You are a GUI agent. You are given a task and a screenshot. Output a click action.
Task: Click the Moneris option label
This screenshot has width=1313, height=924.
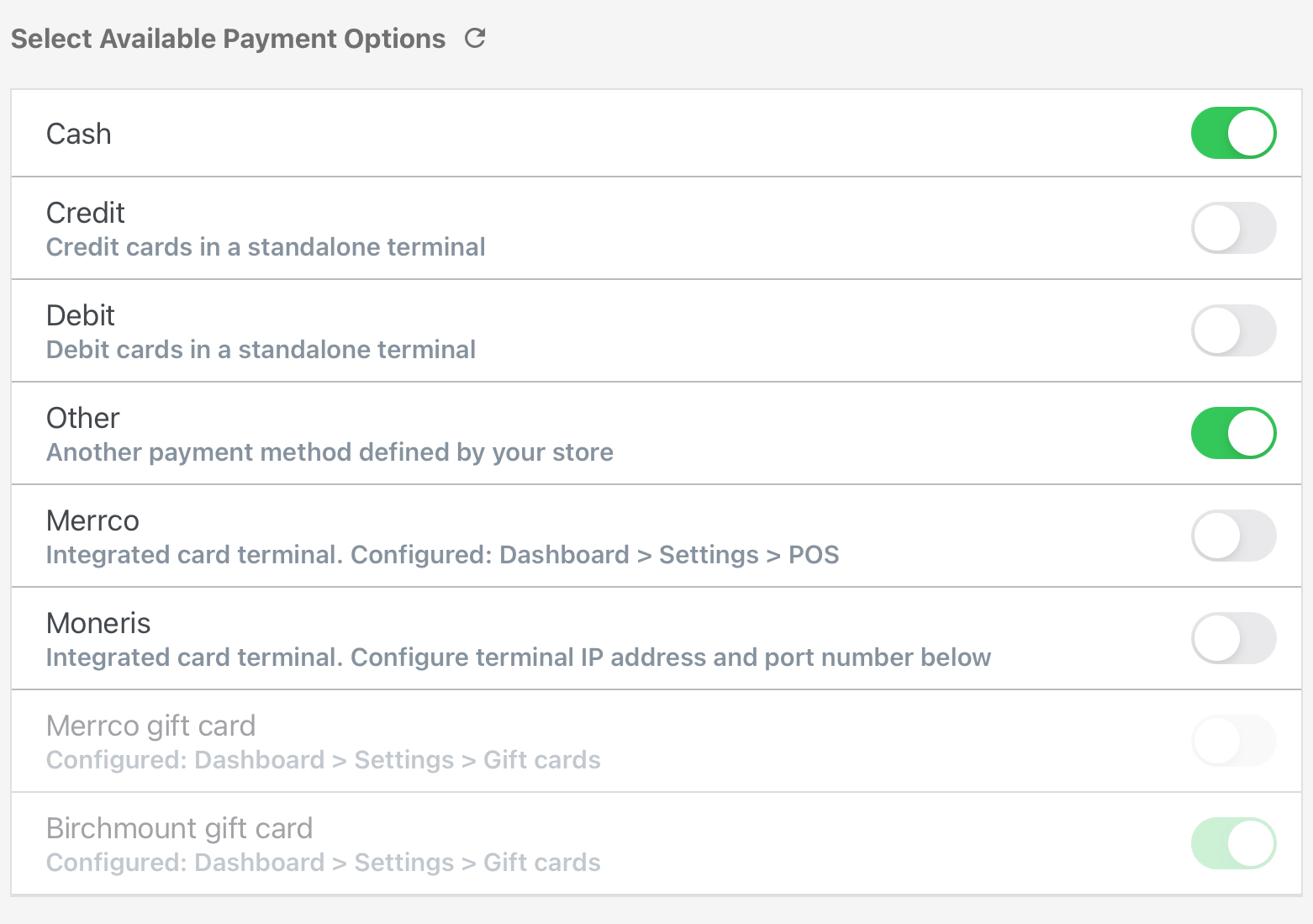[99, 623]
